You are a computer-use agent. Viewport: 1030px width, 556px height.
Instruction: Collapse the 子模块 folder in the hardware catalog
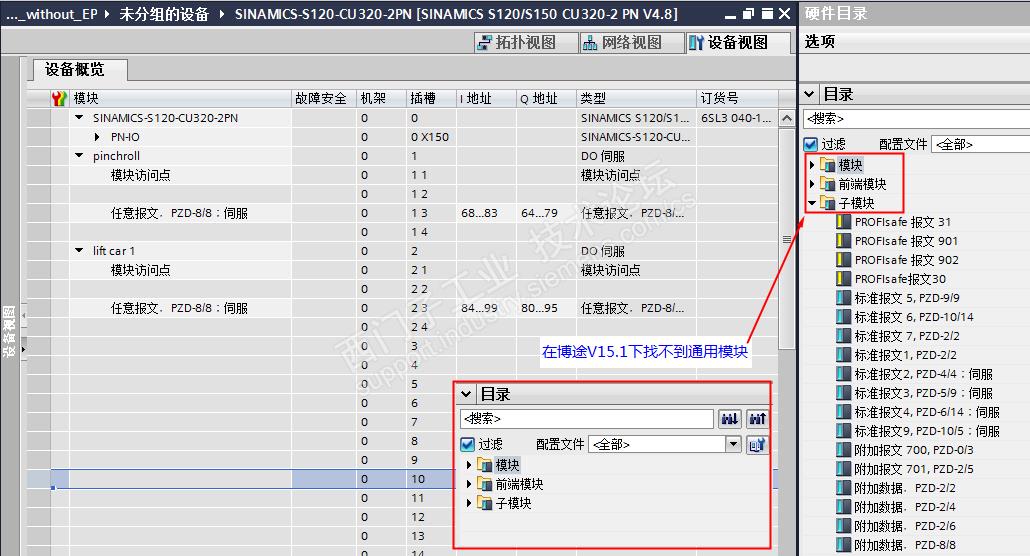812,203
